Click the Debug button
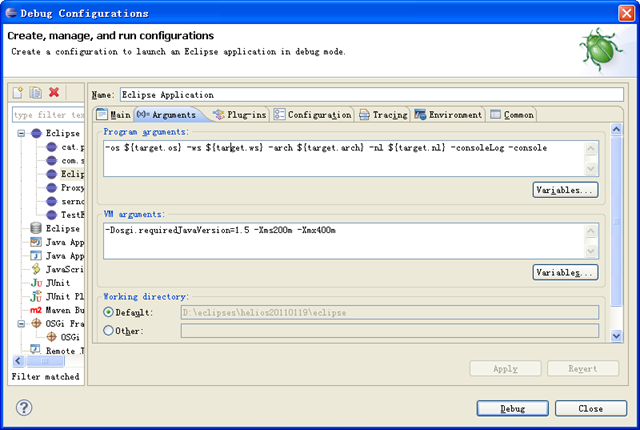The height and width of the screenshot is (430, 640). (x=513, y=408)
